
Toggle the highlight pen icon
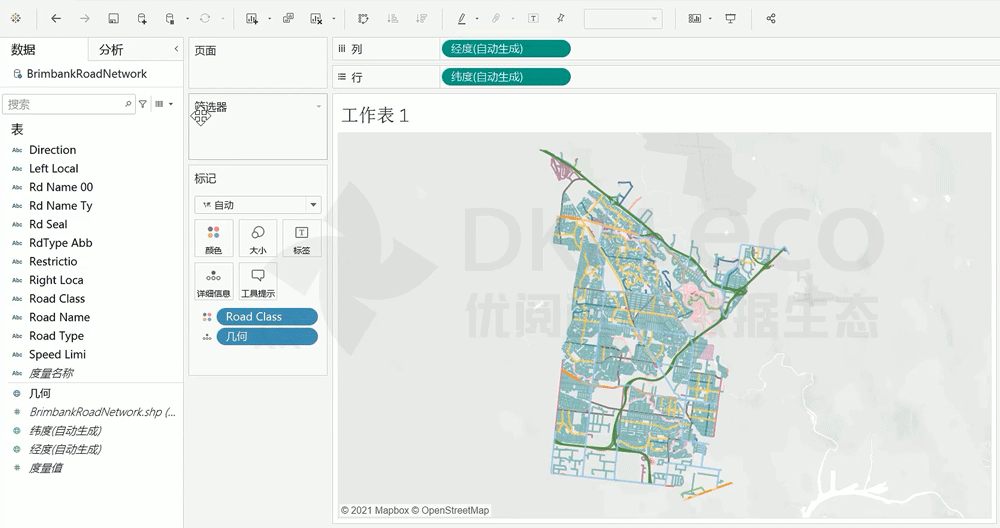(x=461, y=19)
